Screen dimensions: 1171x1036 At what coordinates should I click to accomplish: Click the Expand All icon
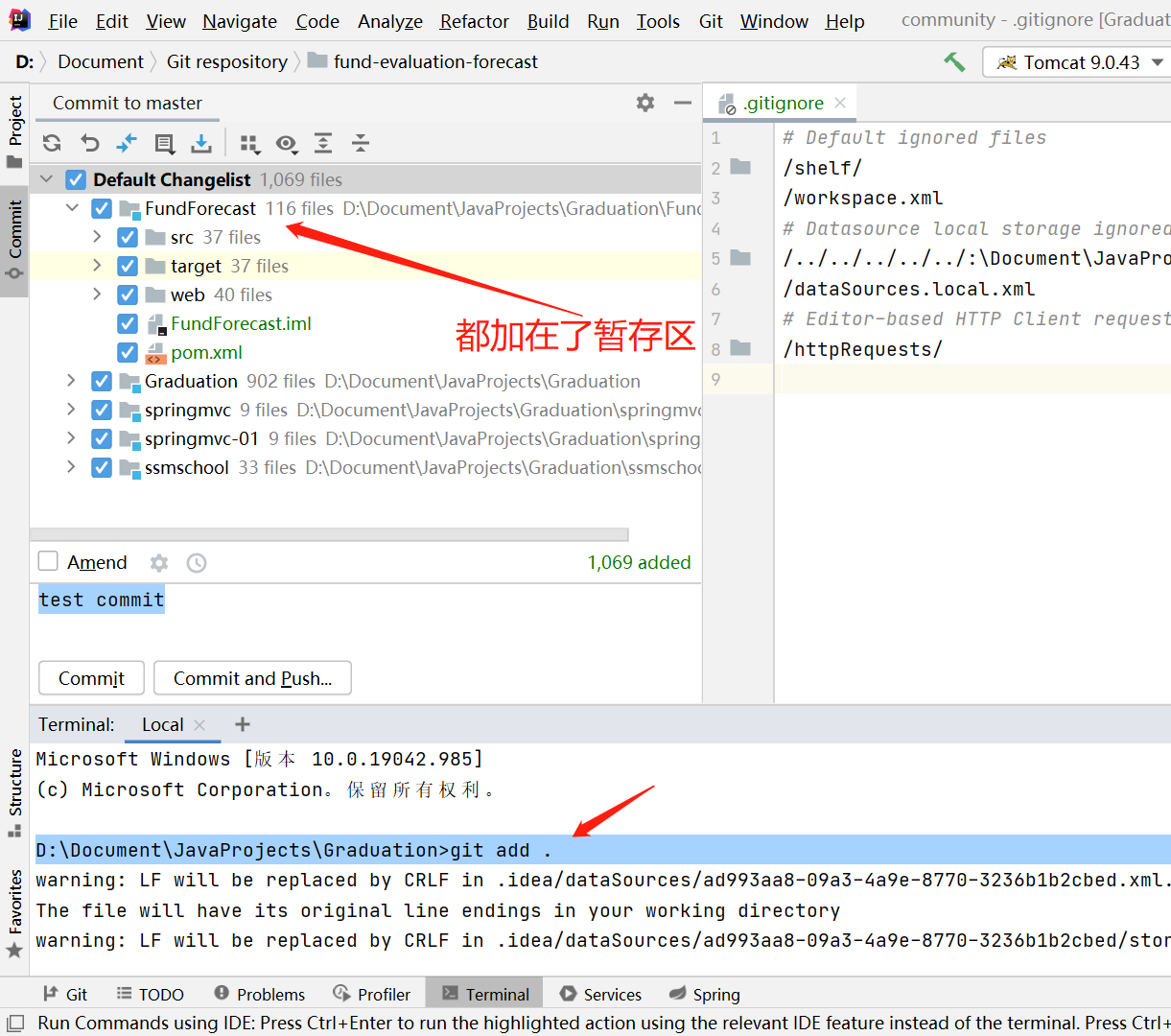(x=323, y=144)
